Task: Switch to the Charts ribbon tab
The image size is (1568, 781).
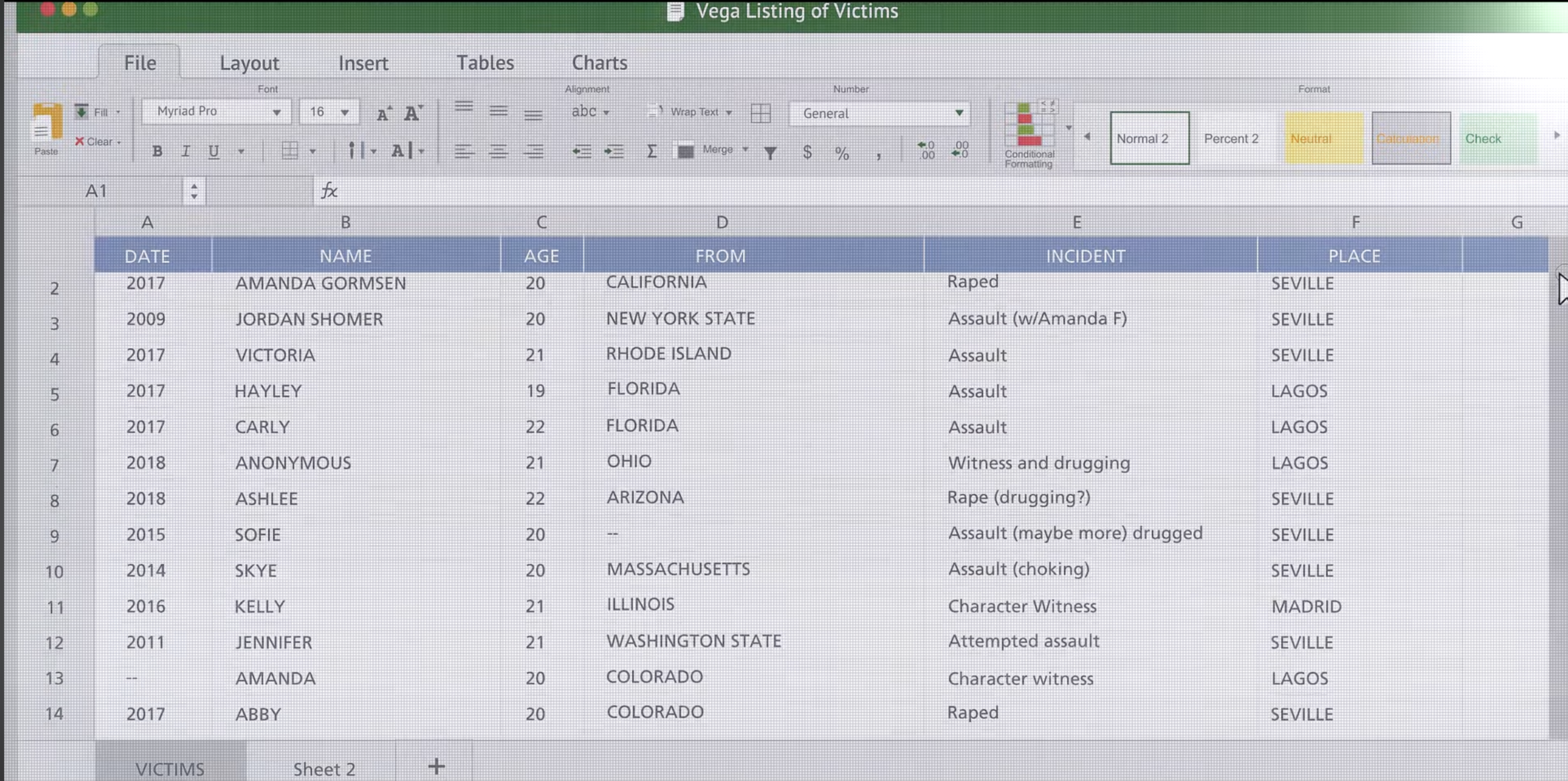Action: click(x=599, y=62)
